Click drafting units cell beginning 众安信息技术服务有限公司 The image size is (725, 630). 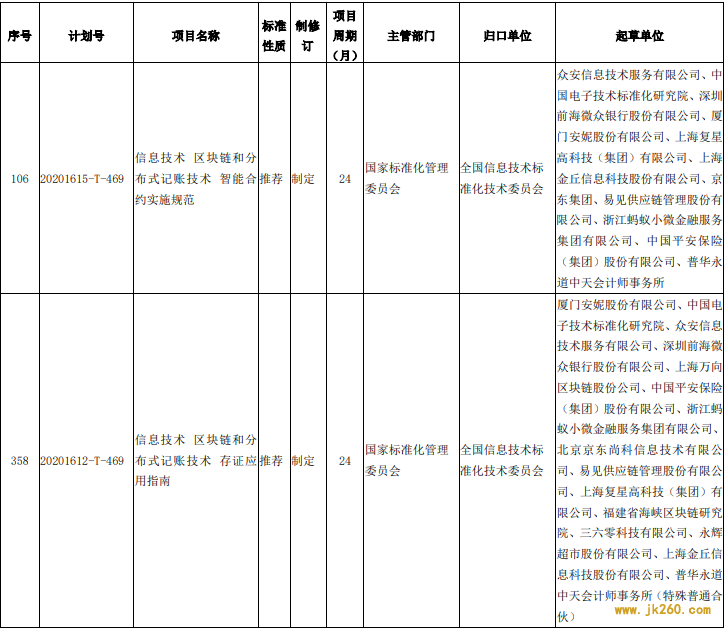tap(639, 178)
